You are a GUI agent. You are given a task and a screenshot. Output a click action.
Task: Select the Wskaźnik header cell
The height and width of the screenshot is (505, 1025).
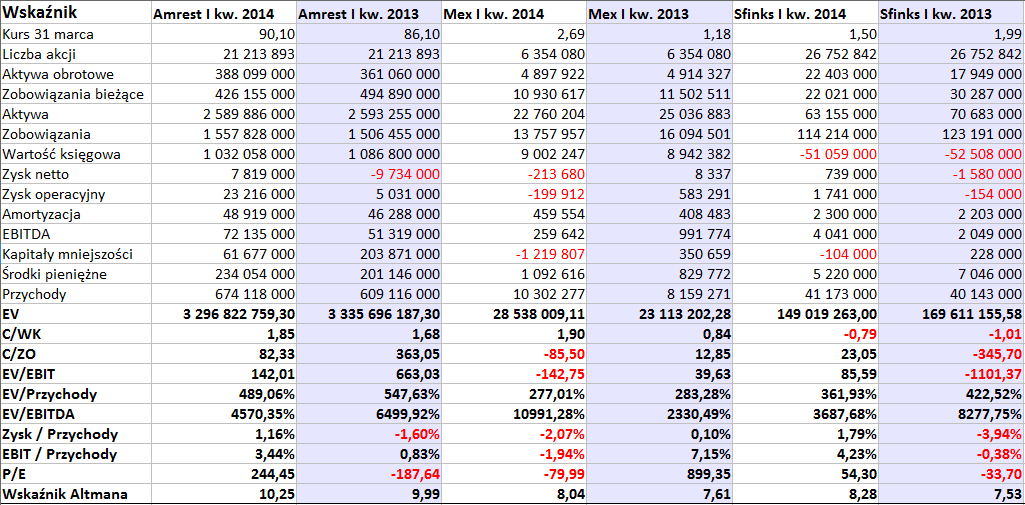(75, 12)
